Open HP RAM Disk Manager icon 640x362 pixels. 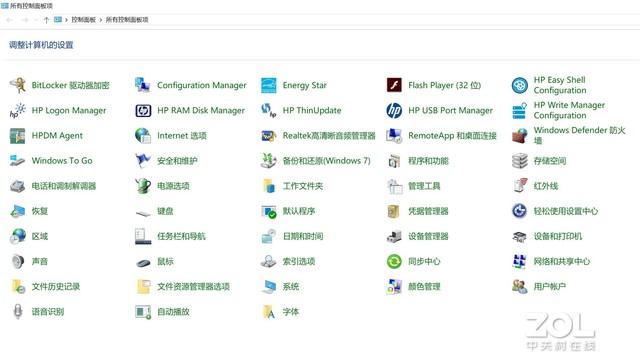(143, 111)
